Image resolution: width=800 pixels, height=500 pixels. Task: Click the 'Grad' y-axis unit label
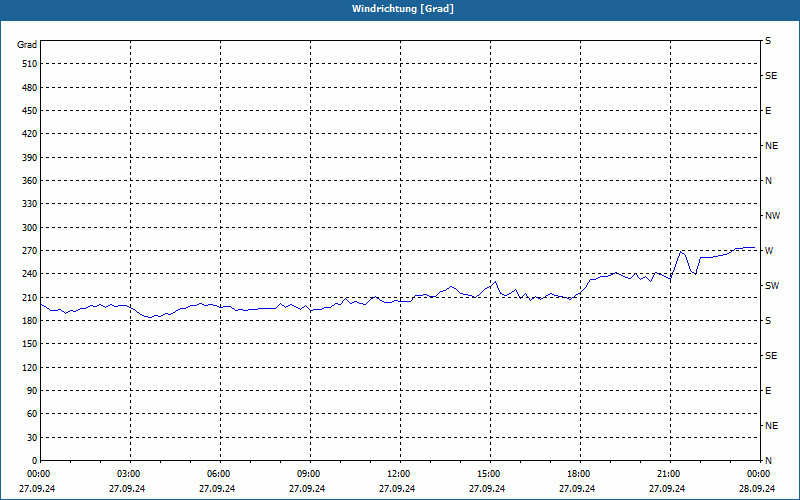(27, 45)
